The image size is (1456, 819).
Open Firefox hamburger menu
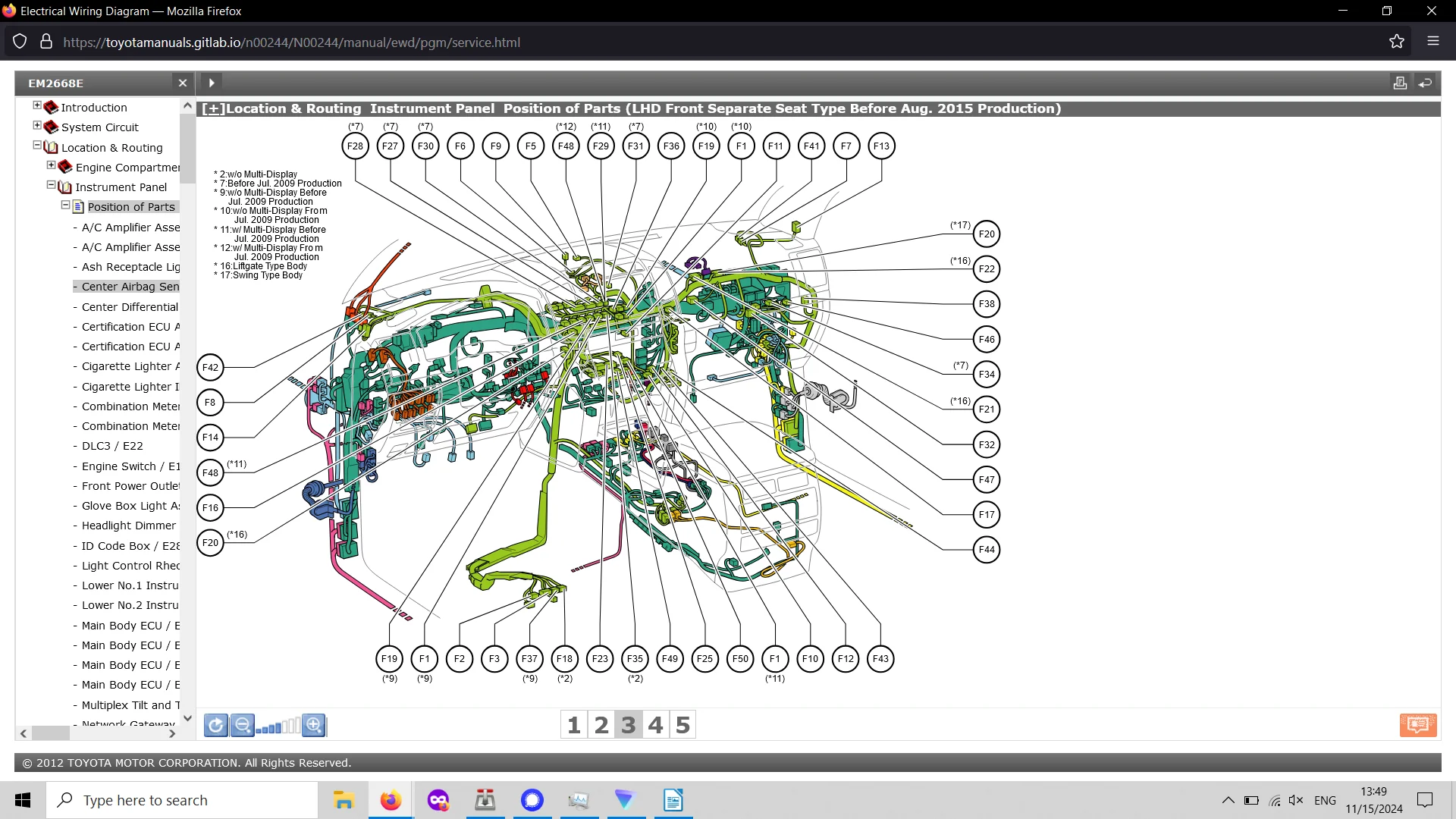pos(1433,41)
